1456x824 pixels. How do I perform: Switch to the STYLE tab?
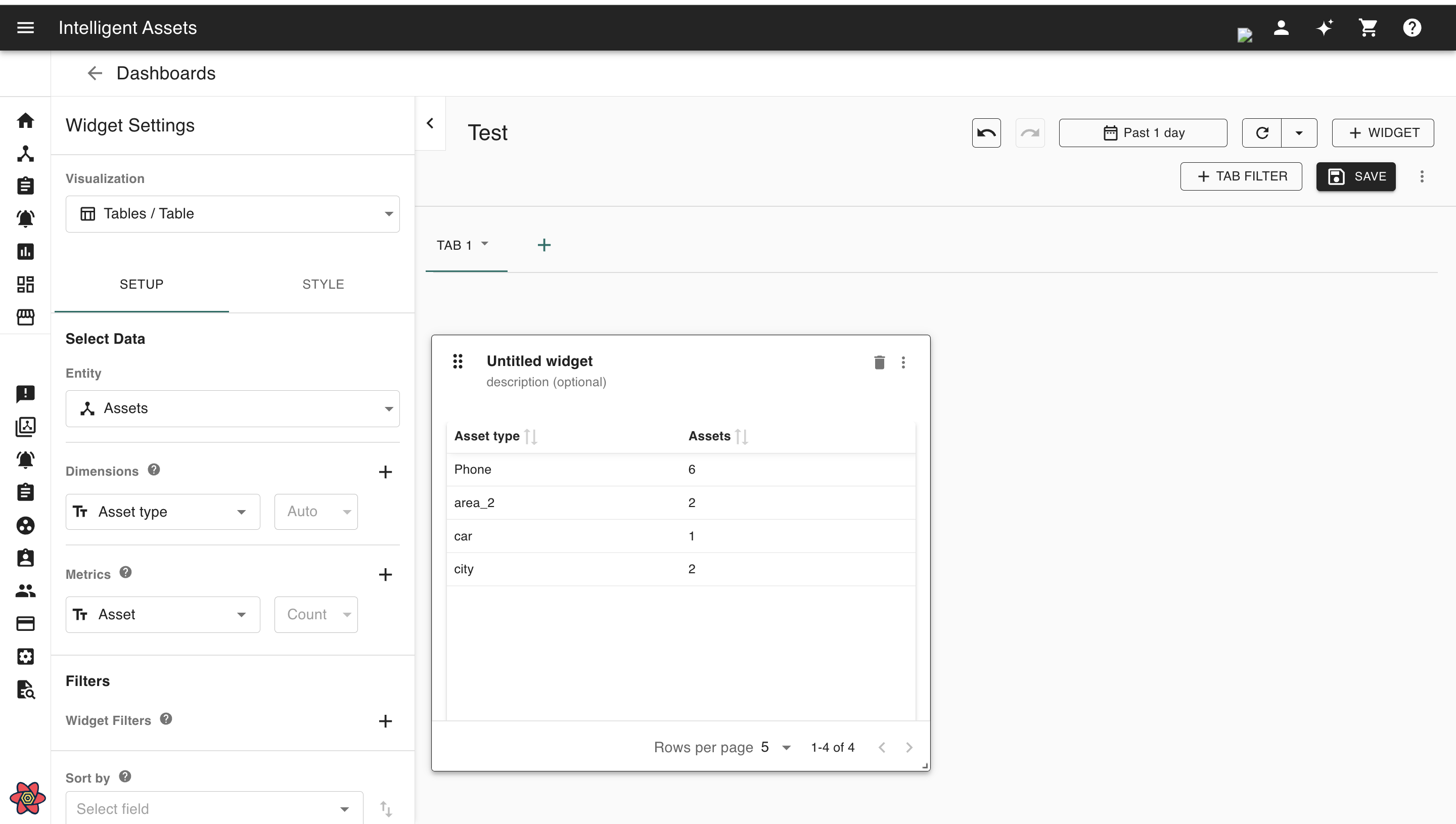click(323, 284)
